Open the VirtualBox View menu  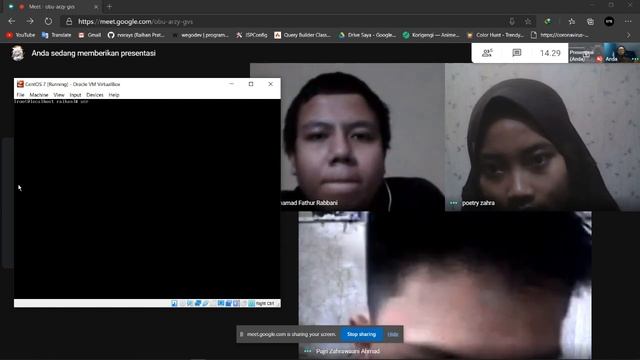(x=59, y=95)
